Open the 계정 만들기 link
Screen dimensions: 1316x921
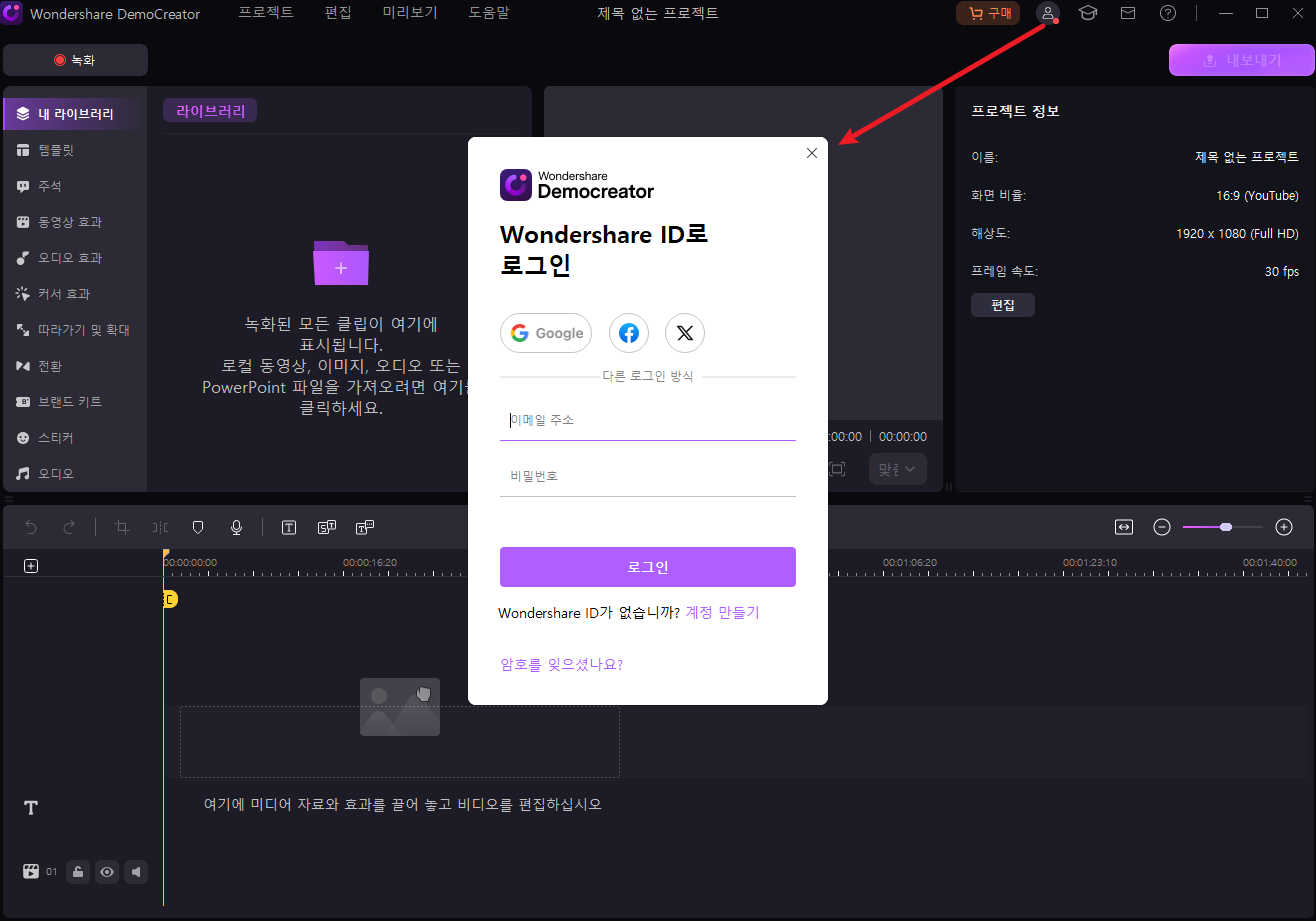coord(722,613)
